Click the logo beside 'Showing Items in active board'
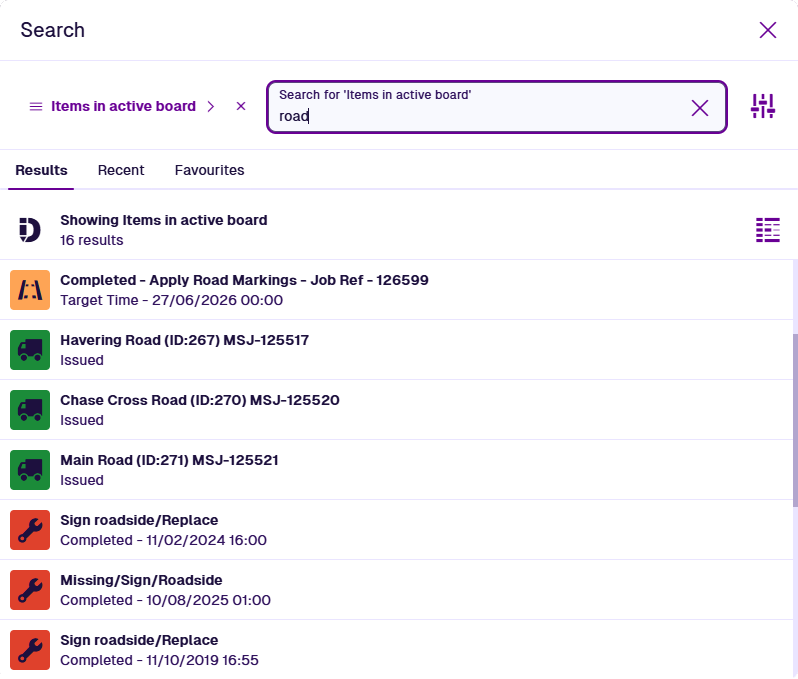This screenshot has height=679, width=798. click(30, 230)
